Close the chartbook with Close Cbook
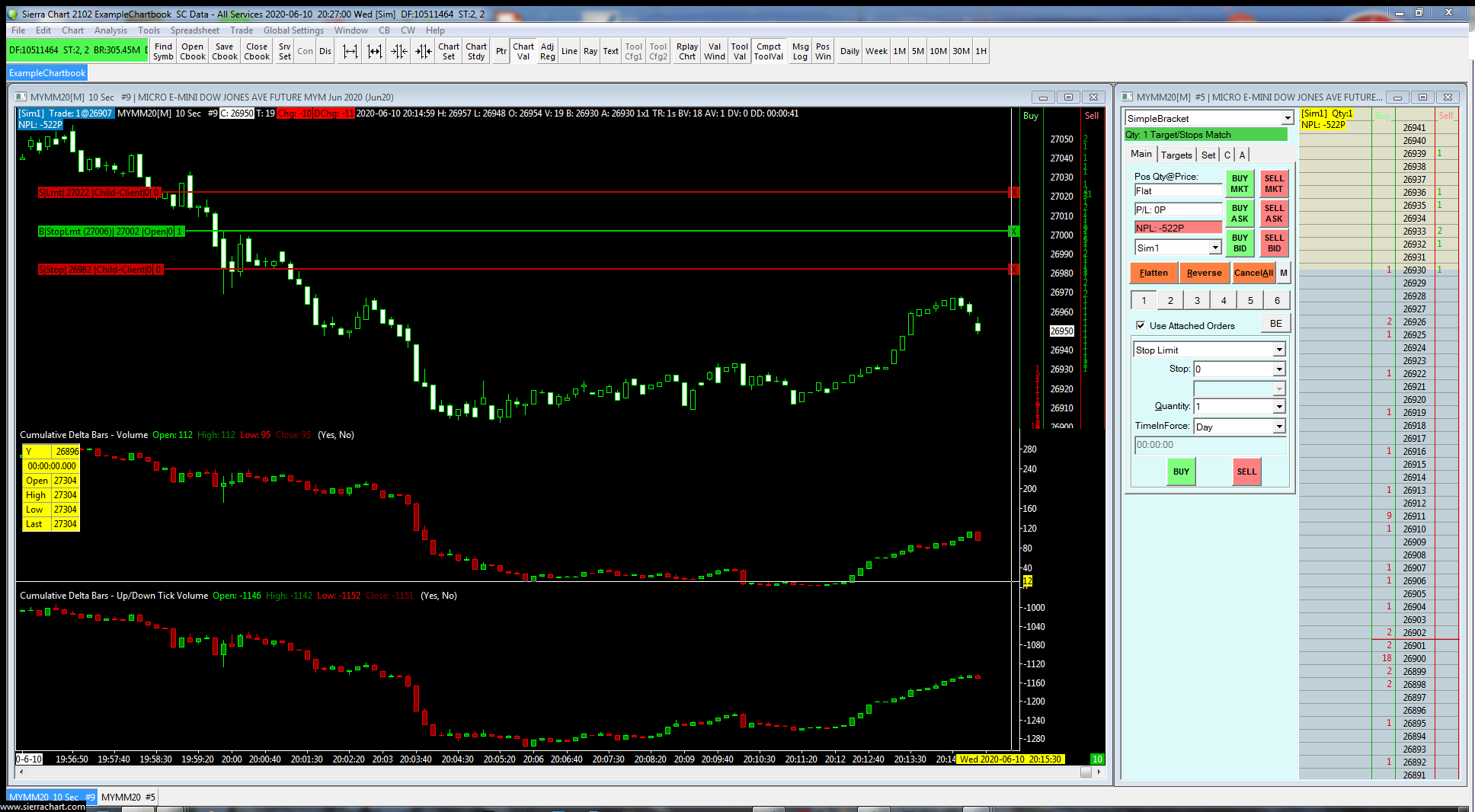 pos(257,51)
